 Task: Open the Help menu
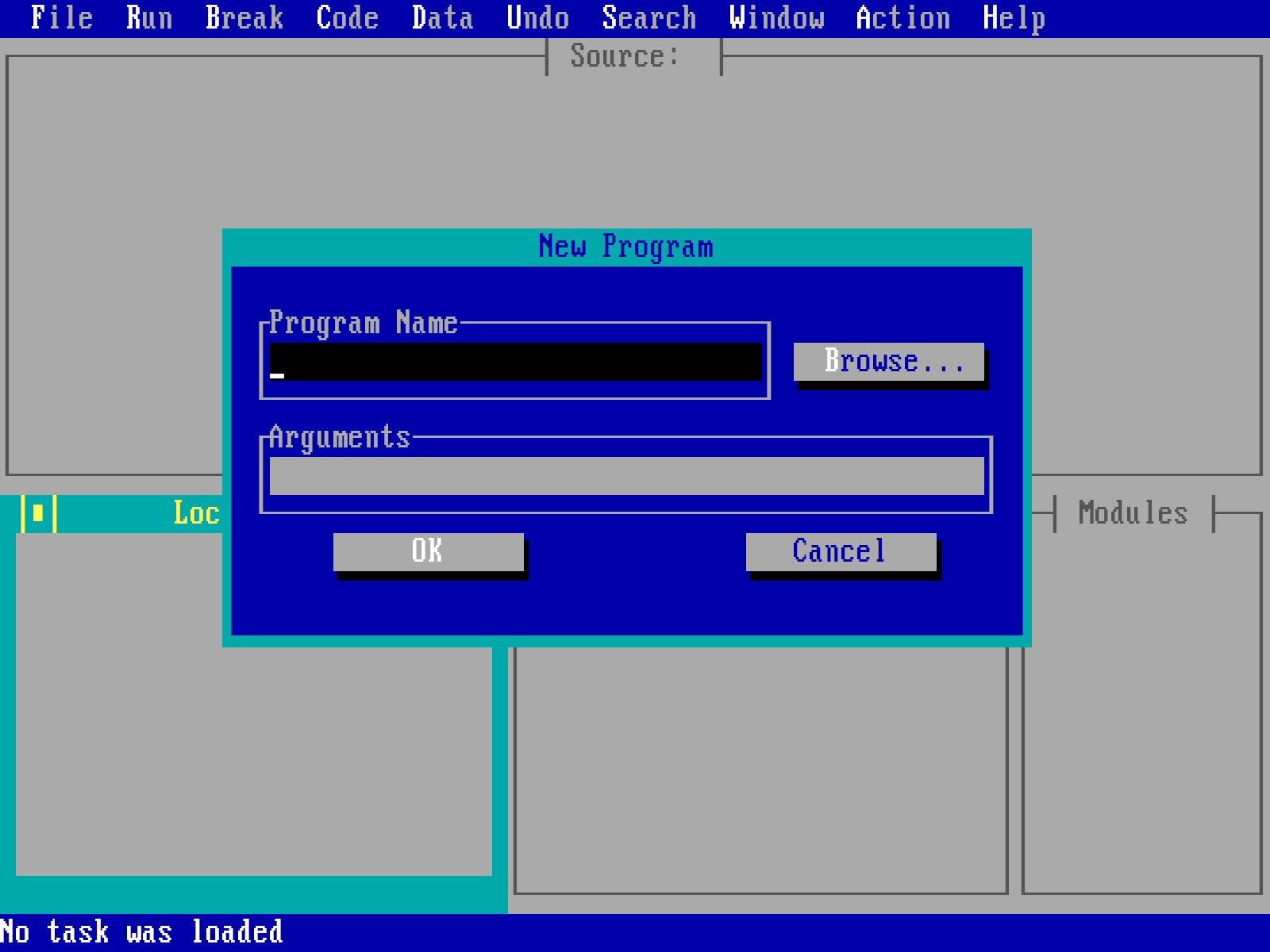point(1011,17)
